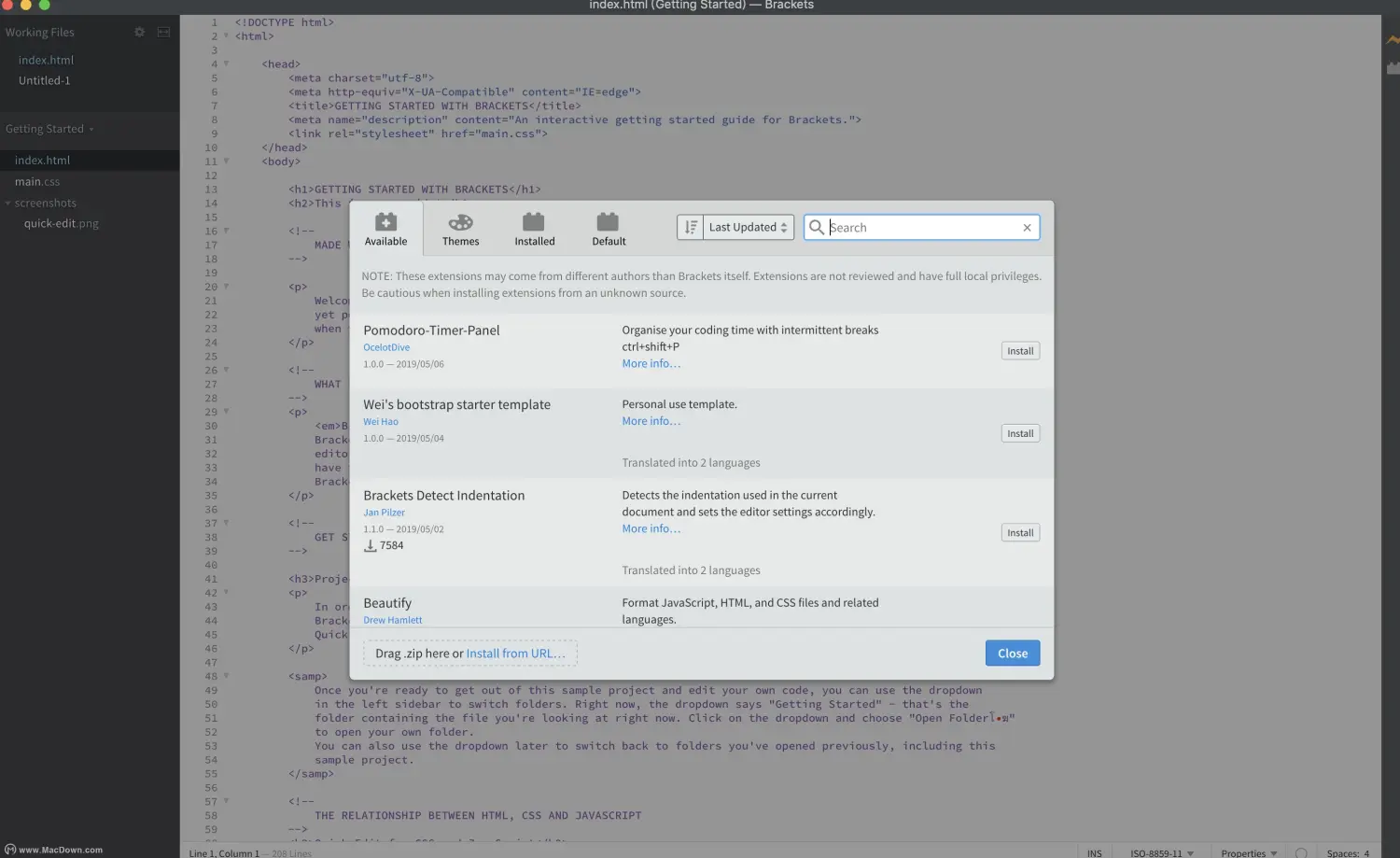Collapse the comment fold on line 57
The width and height of the screenshot is (1400, 858).
pos(226,801)
